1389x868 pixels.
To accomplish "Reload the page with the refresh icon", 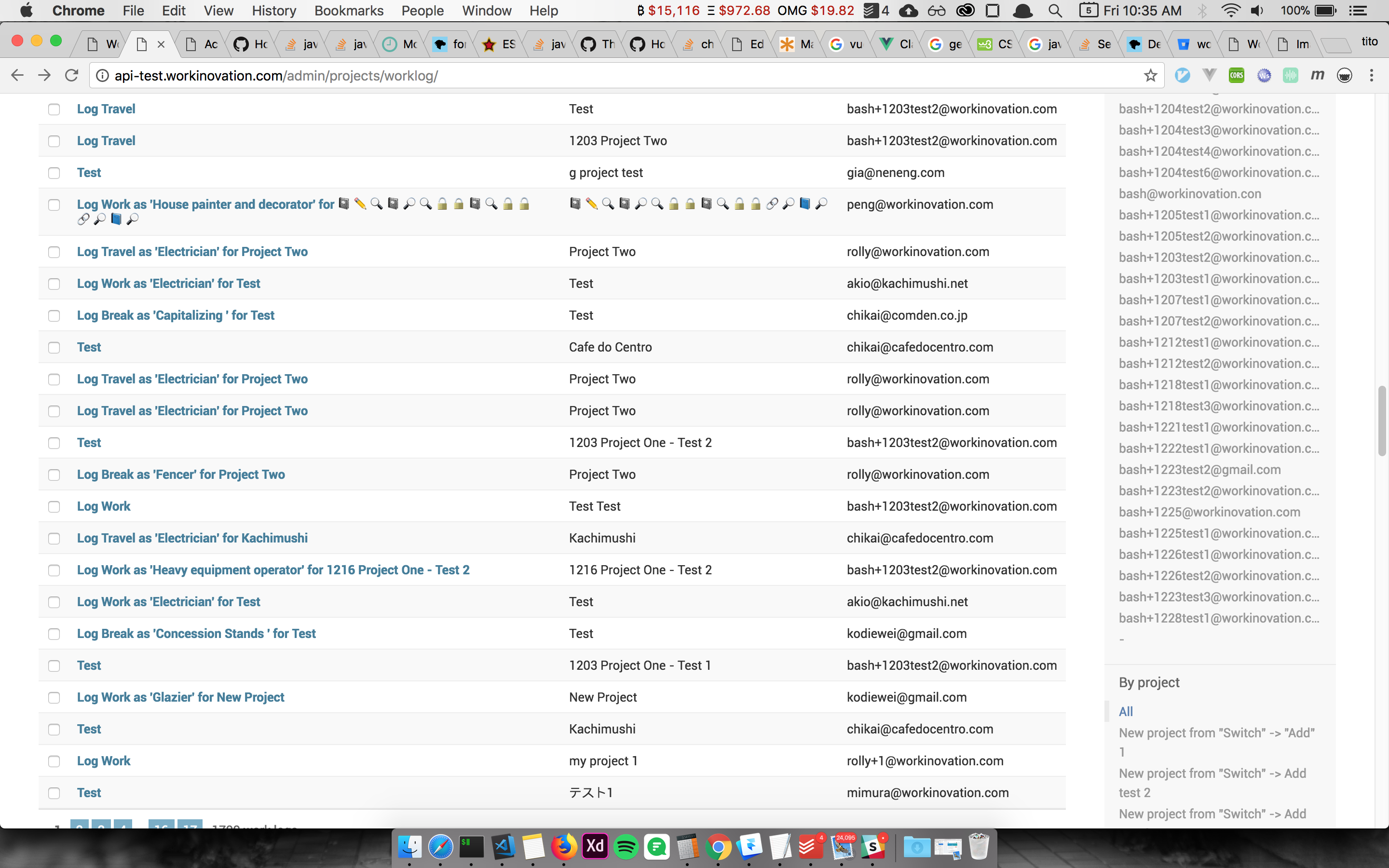I will [71, 75].
